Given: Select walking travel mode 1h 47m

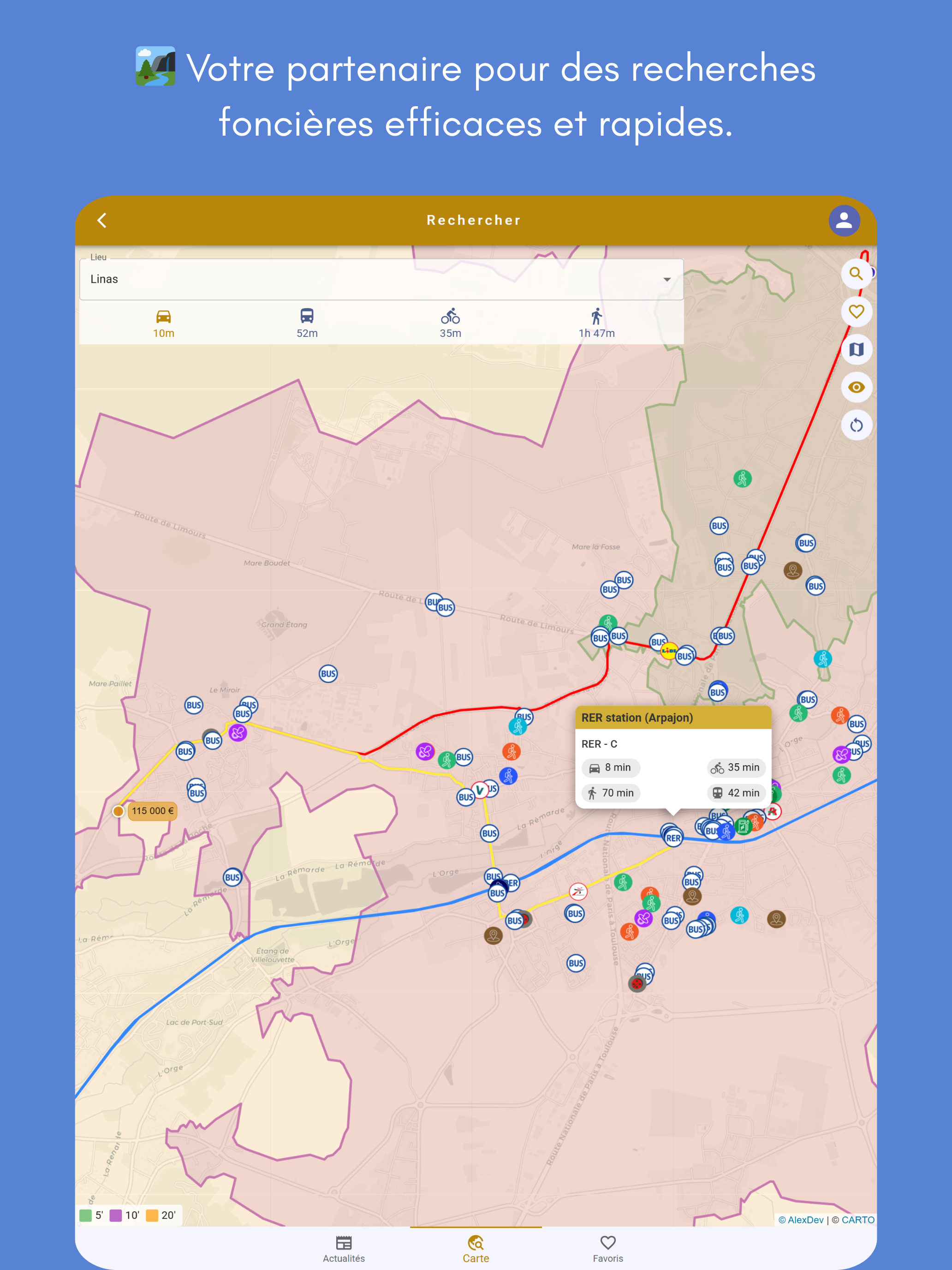Looking at the screenshot, I should [597, 324].
